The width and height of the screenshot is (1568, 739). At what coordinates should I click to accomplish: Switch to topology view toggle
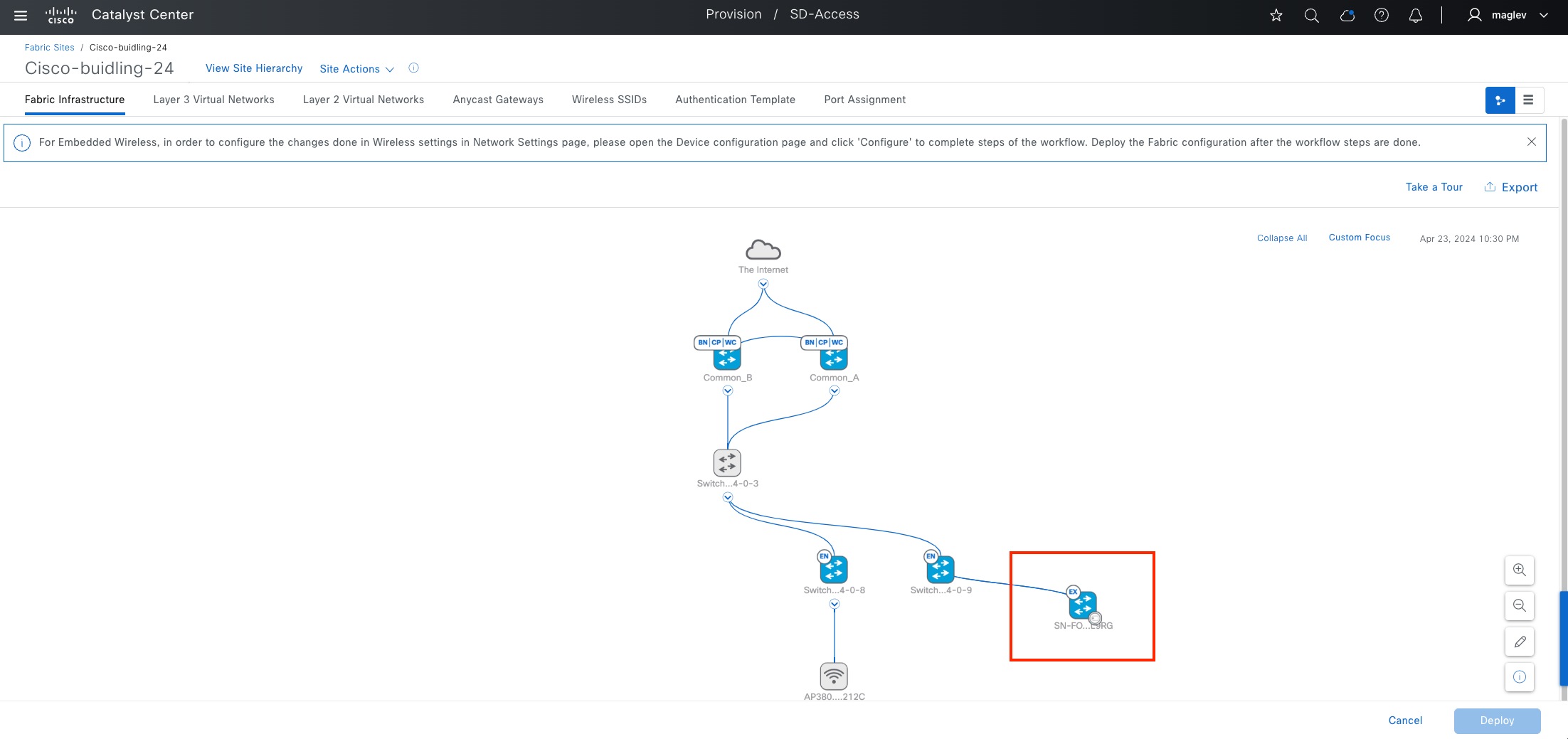[1500, 100]
